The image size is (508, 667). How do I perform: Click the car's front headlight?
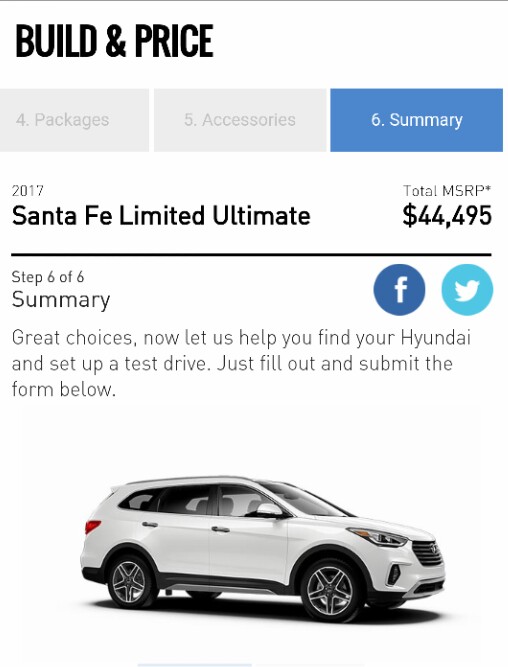click(x=378, y=537)
